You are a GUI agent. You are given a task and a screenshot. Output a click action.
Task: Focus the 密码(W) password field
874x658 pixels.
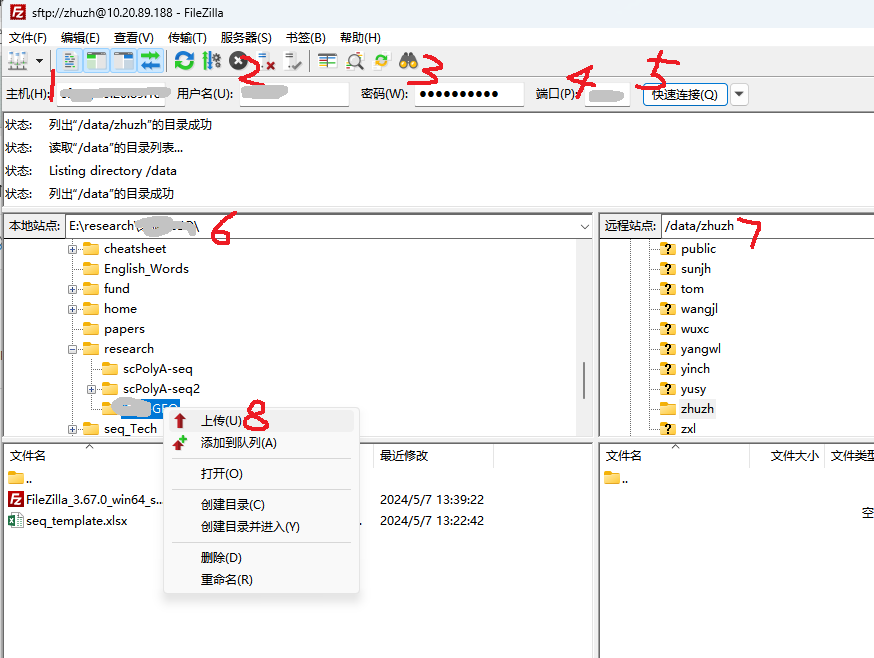tap(469, 94)
